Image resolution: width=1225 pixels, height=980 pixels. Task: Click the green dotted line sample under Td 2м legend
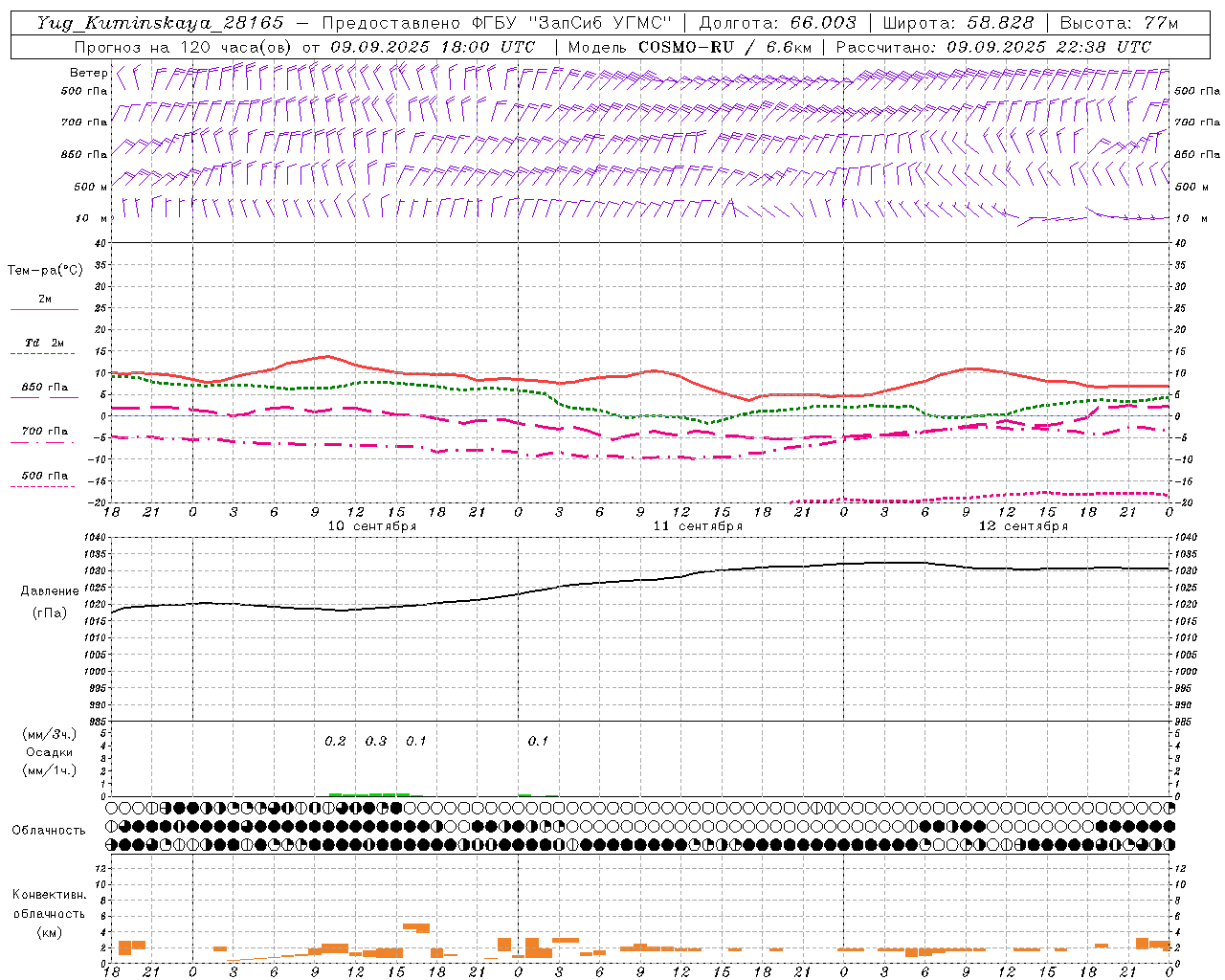click(x=42, y=354)
